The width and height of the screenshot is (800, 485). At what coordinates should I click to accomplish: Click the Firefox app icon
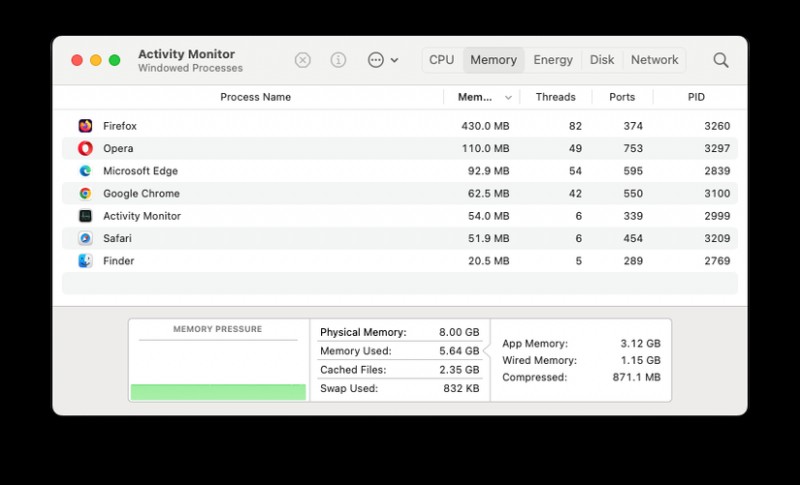85,126
